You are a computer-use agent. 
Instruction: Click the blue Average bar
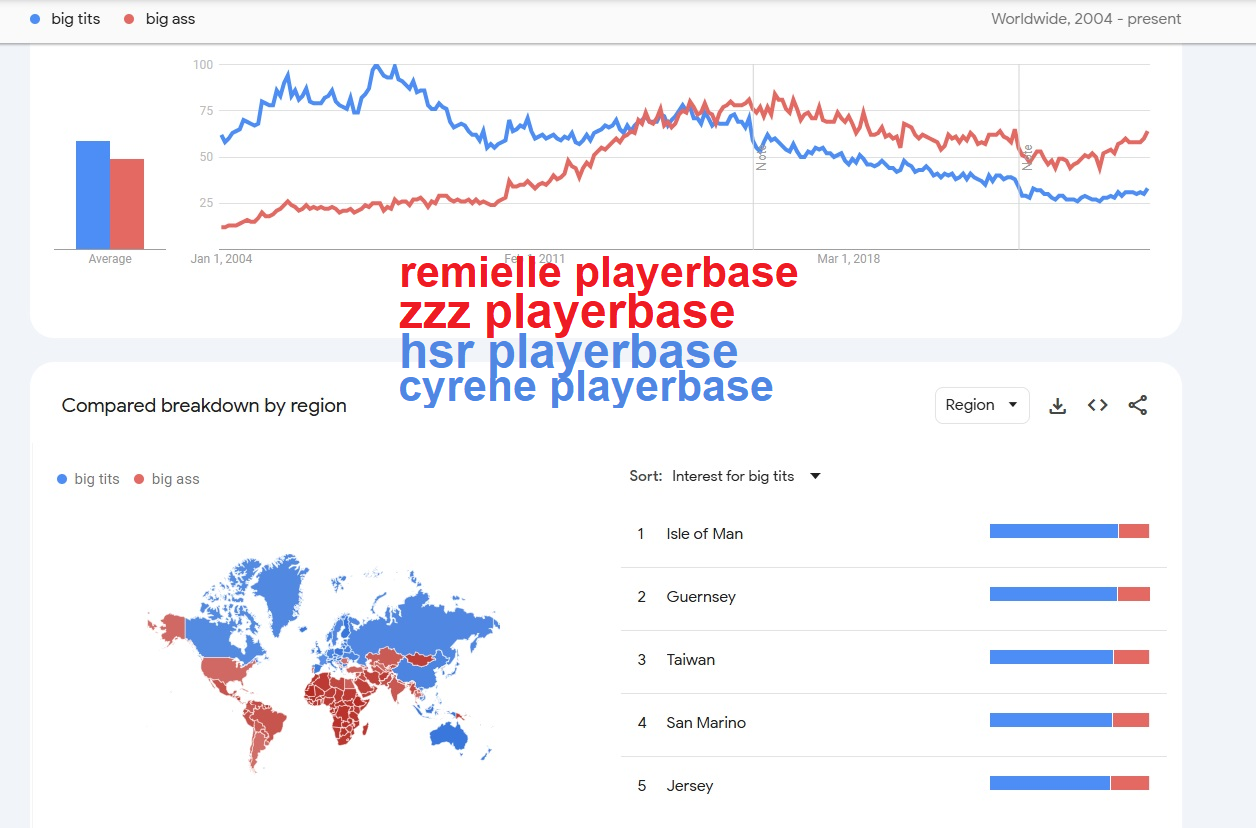(93, 195)
